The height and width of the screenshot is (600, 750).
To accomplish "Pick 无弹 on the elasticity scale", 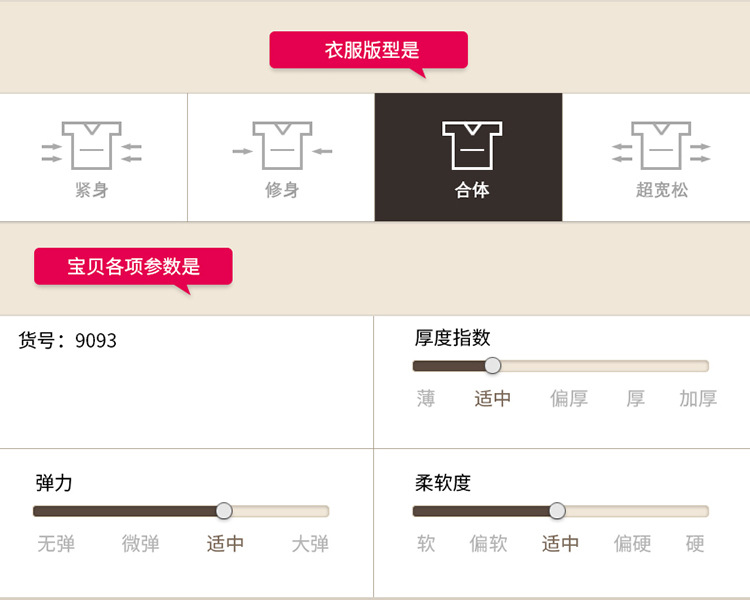I will [x=56, y=544].
